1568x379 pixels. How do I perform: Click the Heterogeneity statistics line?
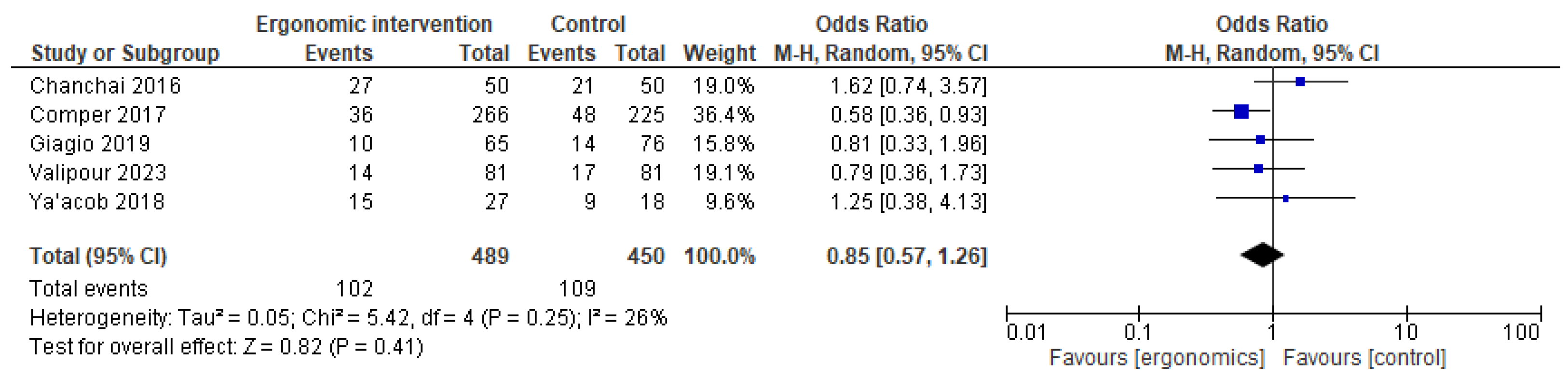click(x=348, y=318)
